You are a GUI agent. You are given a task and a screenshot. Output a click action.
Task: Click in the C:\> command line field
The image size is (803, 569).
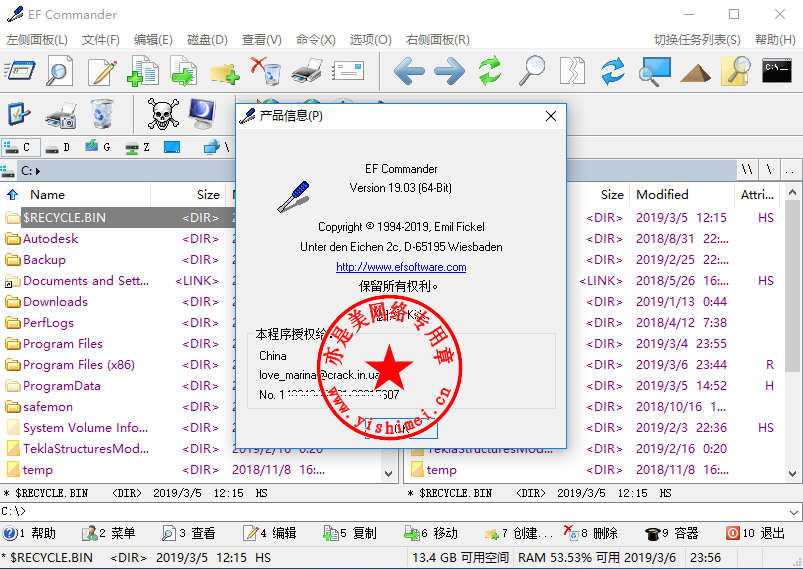394,512
